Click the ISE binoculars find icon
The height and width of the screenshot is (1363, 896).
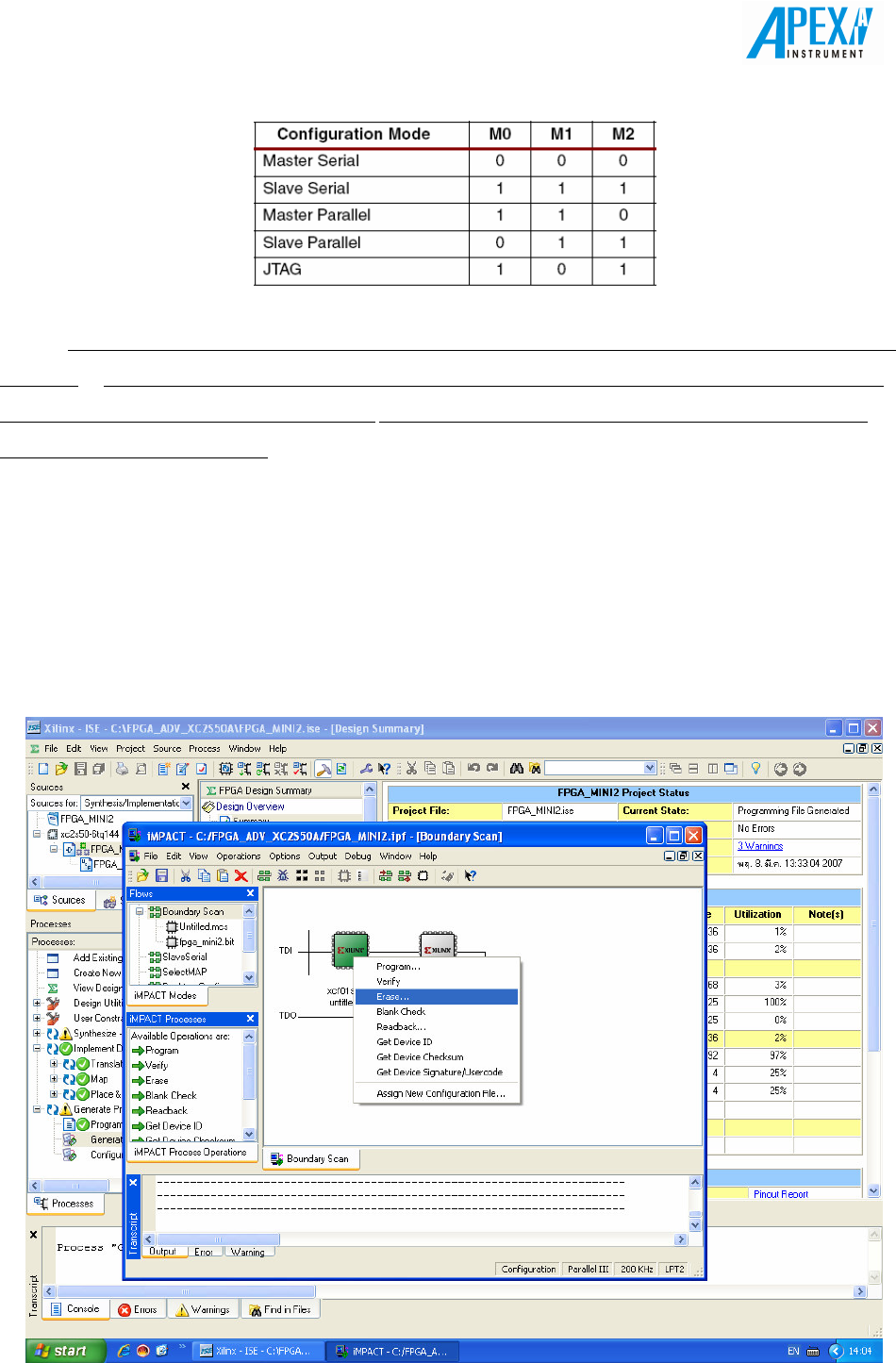(x=516, y=769)
